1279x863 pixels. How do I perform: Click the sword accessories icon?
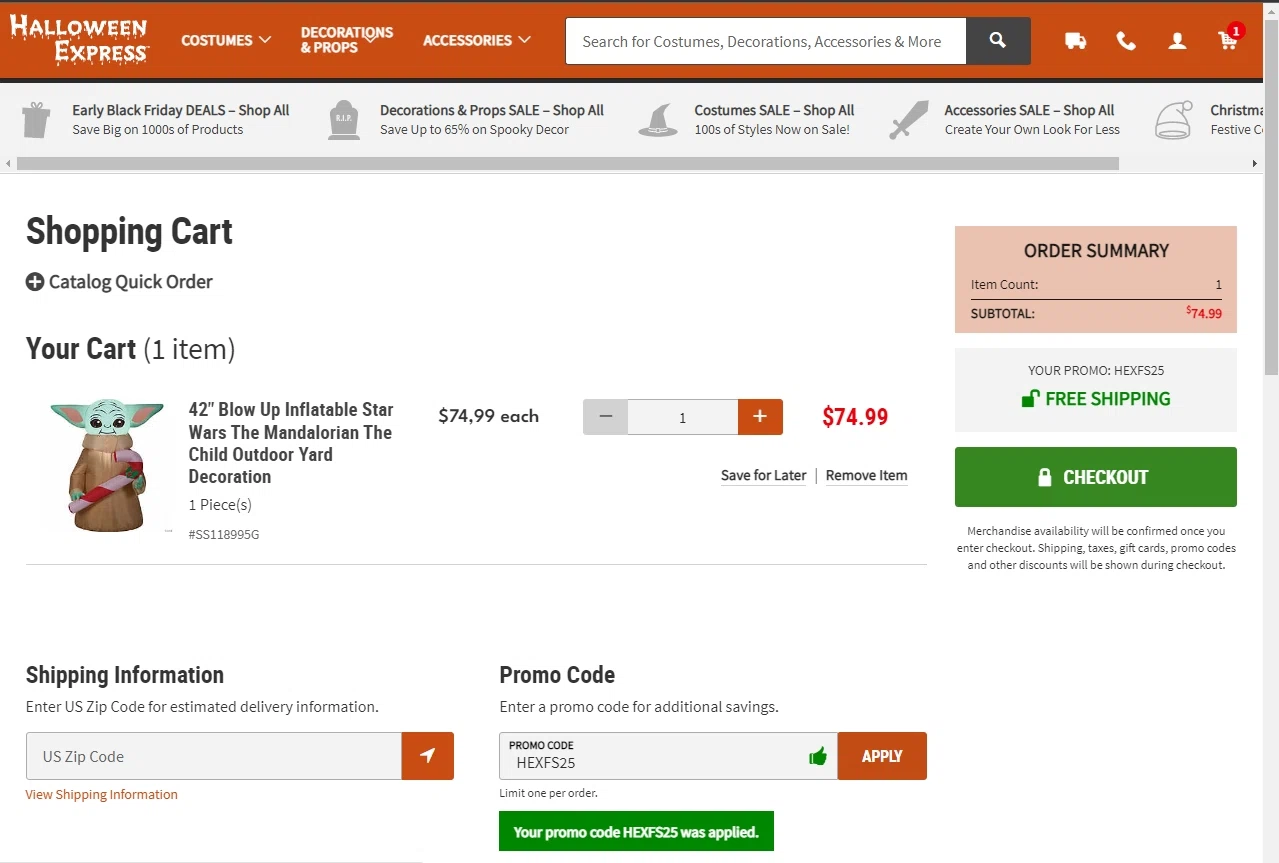pyautogui.click(x=909, y=120)
